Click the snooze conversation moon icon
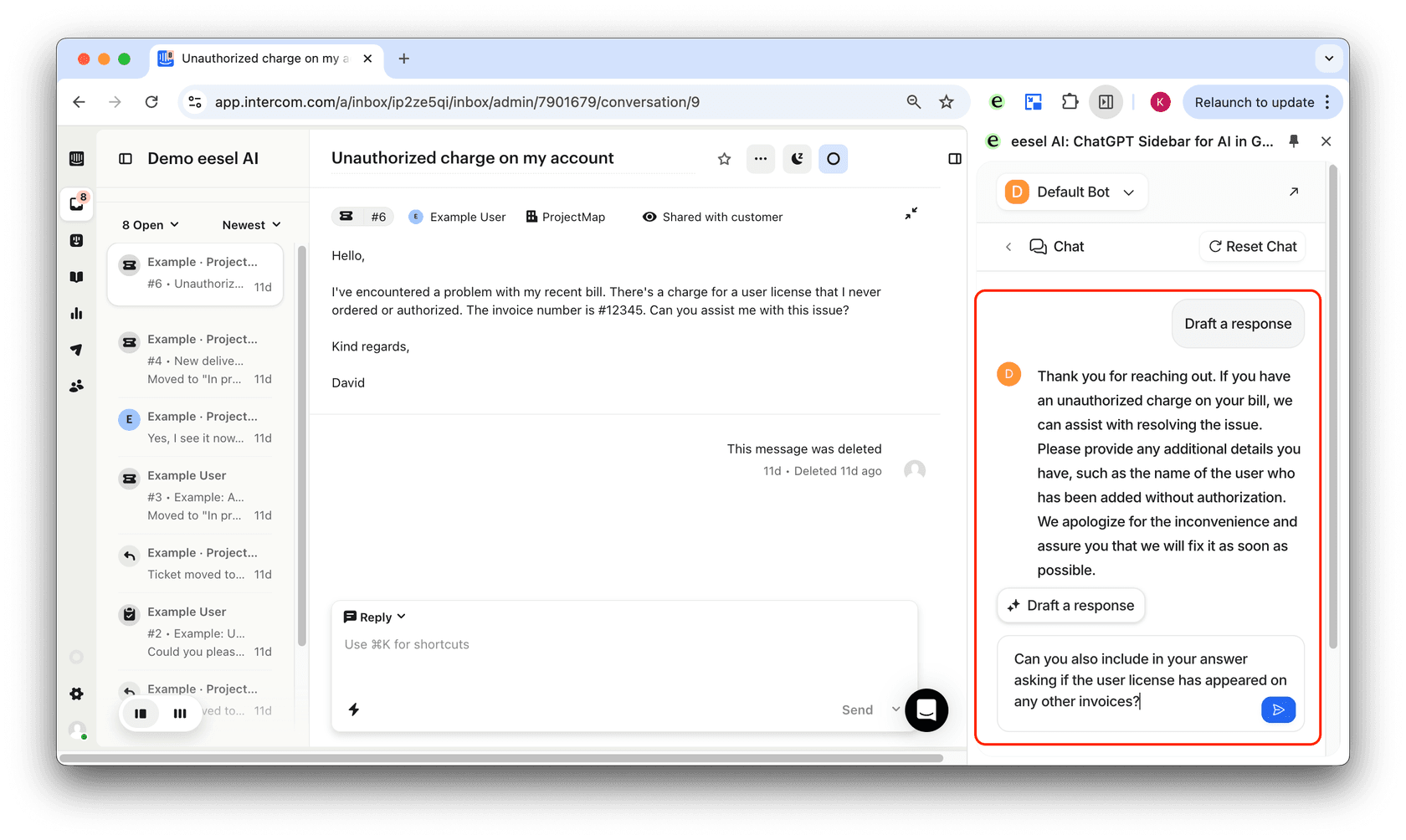Screen dimensions: 1406x840 [797, 159]
